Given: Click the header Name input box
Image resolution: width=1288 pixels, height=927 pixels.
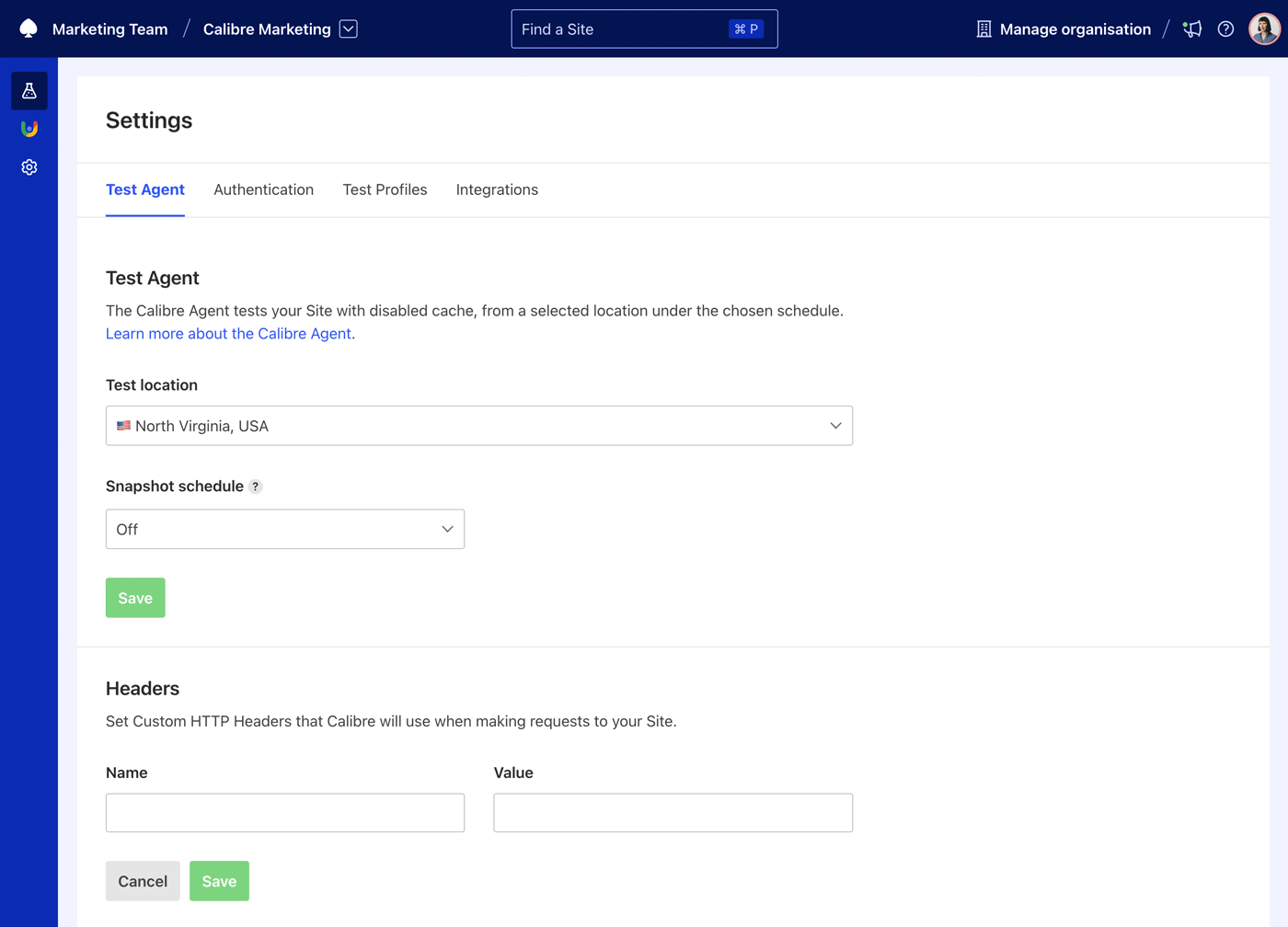Looking at the screenshot, I should coord(284,812).
